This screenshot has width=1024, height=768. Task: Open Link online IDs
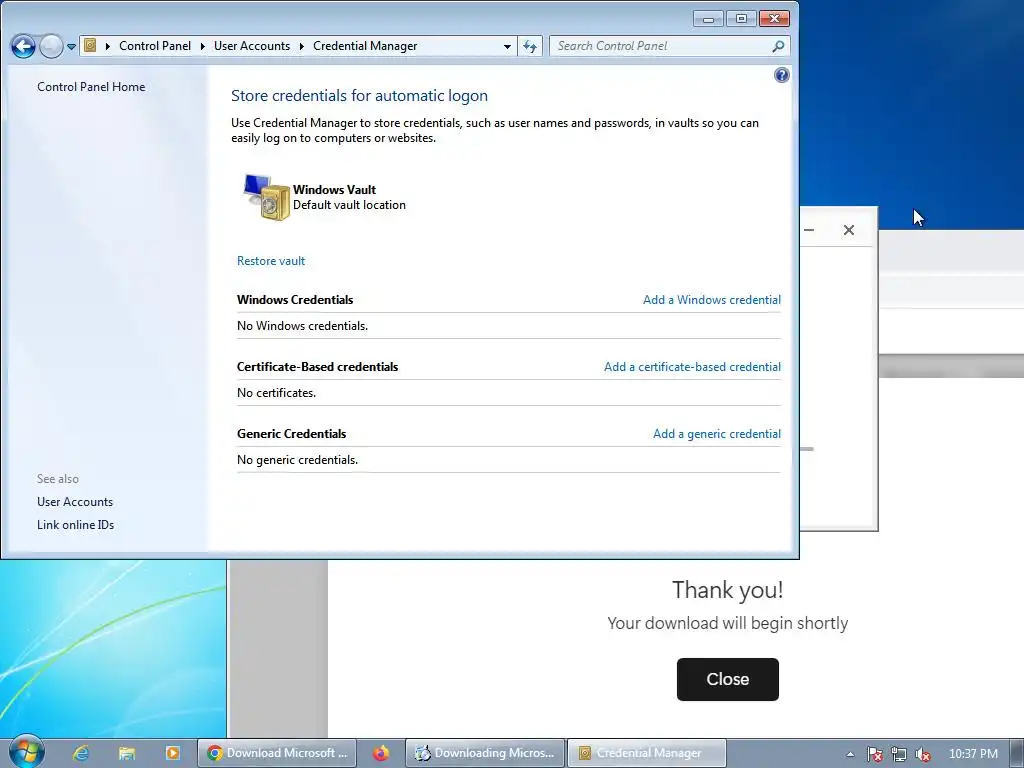click(76, 525)
